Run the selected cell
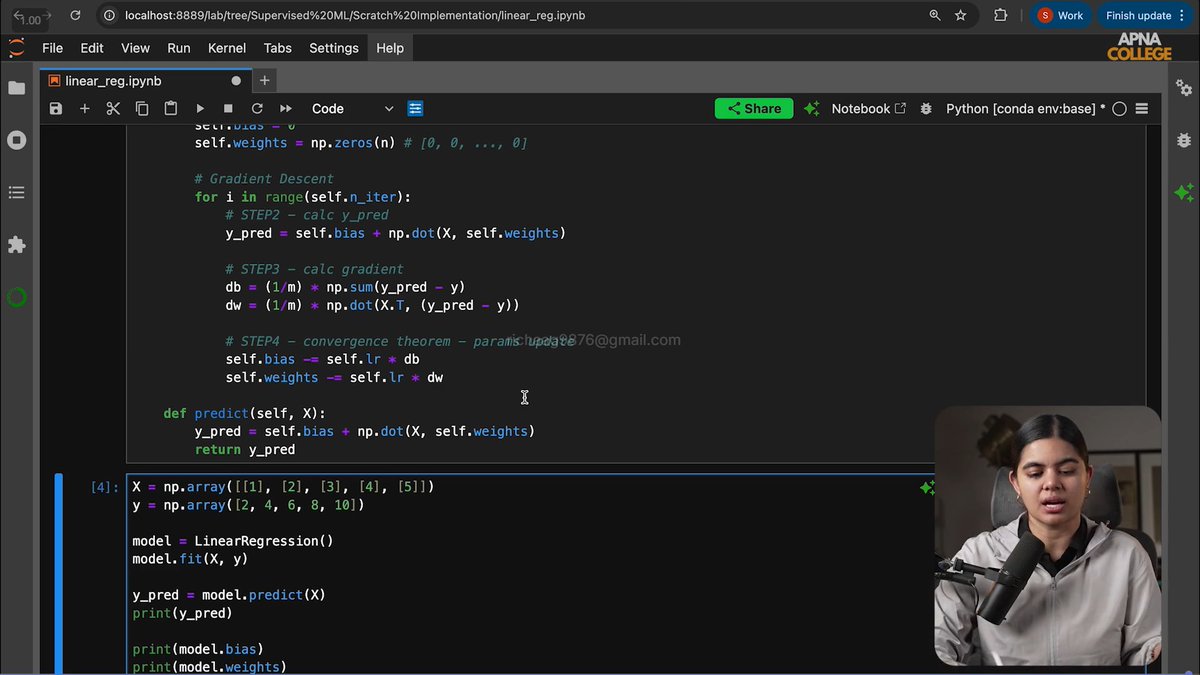The width and height of the screenshot is (1200, 675). 200,109
